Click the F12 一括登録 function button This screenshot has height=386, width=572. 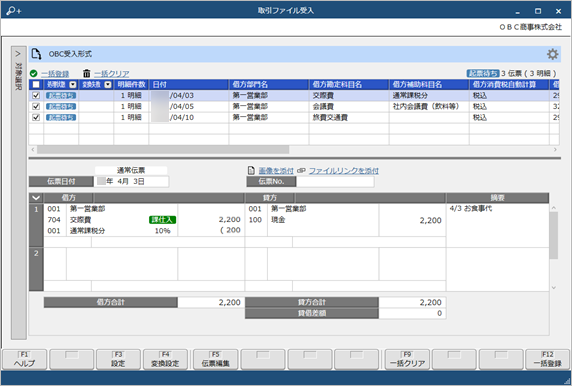[548, 359]
